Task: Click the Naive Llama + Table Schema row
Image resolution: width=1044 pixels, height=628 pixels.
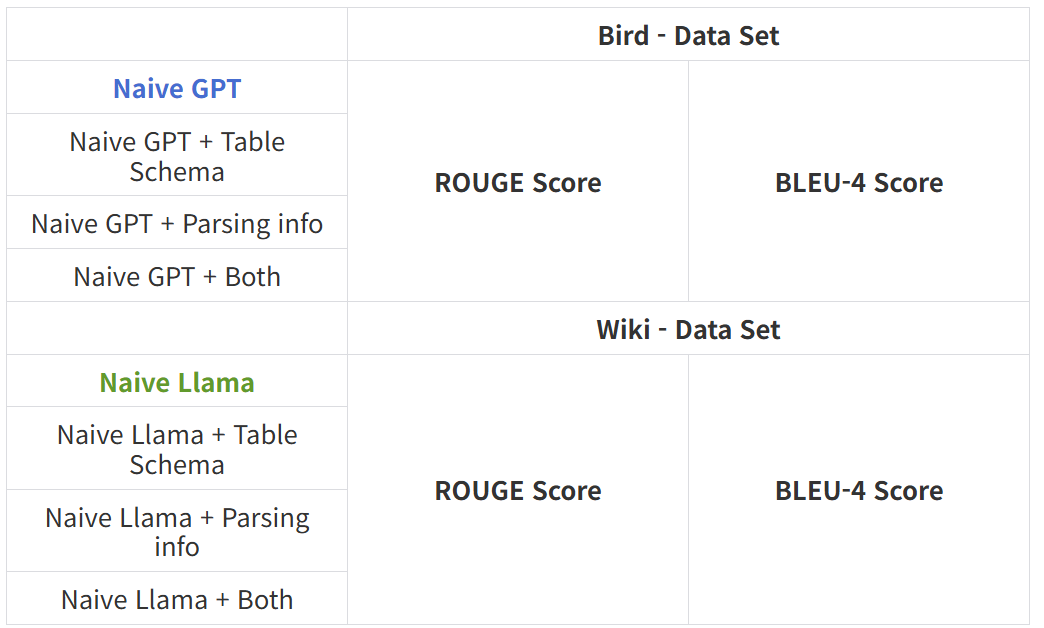Action: 177,449
